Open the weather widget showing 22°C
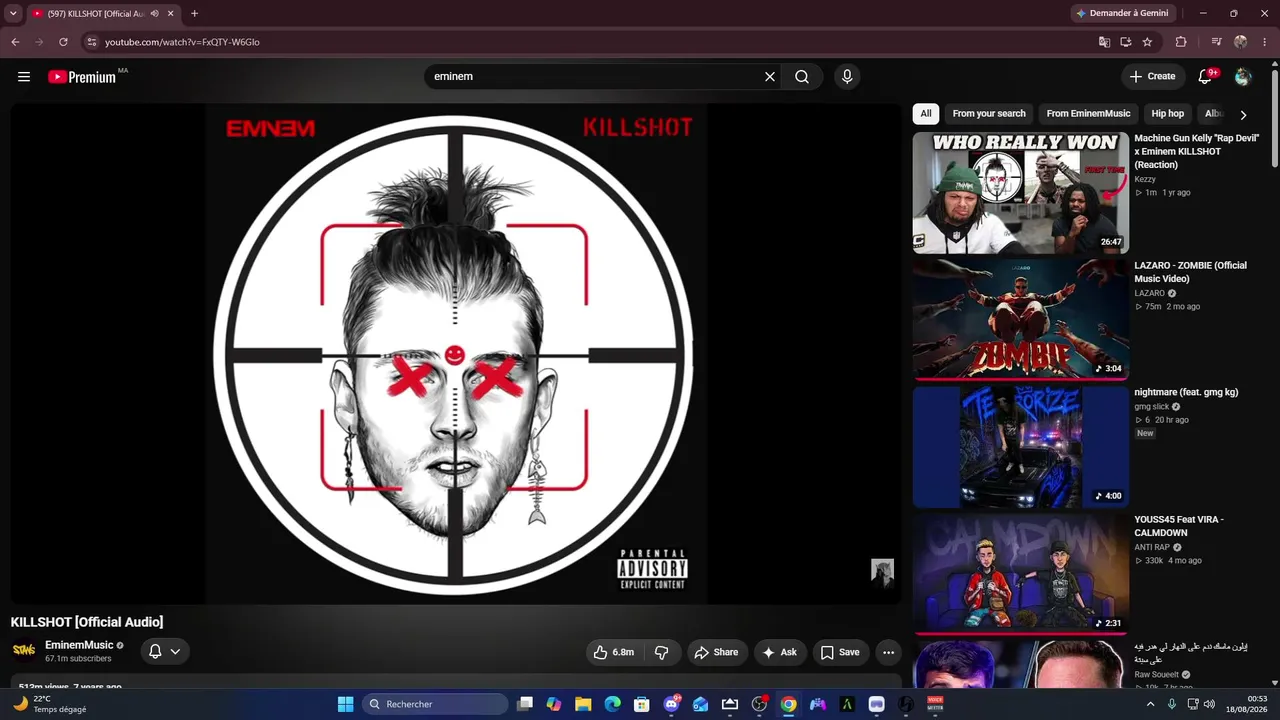 (50, 704)
